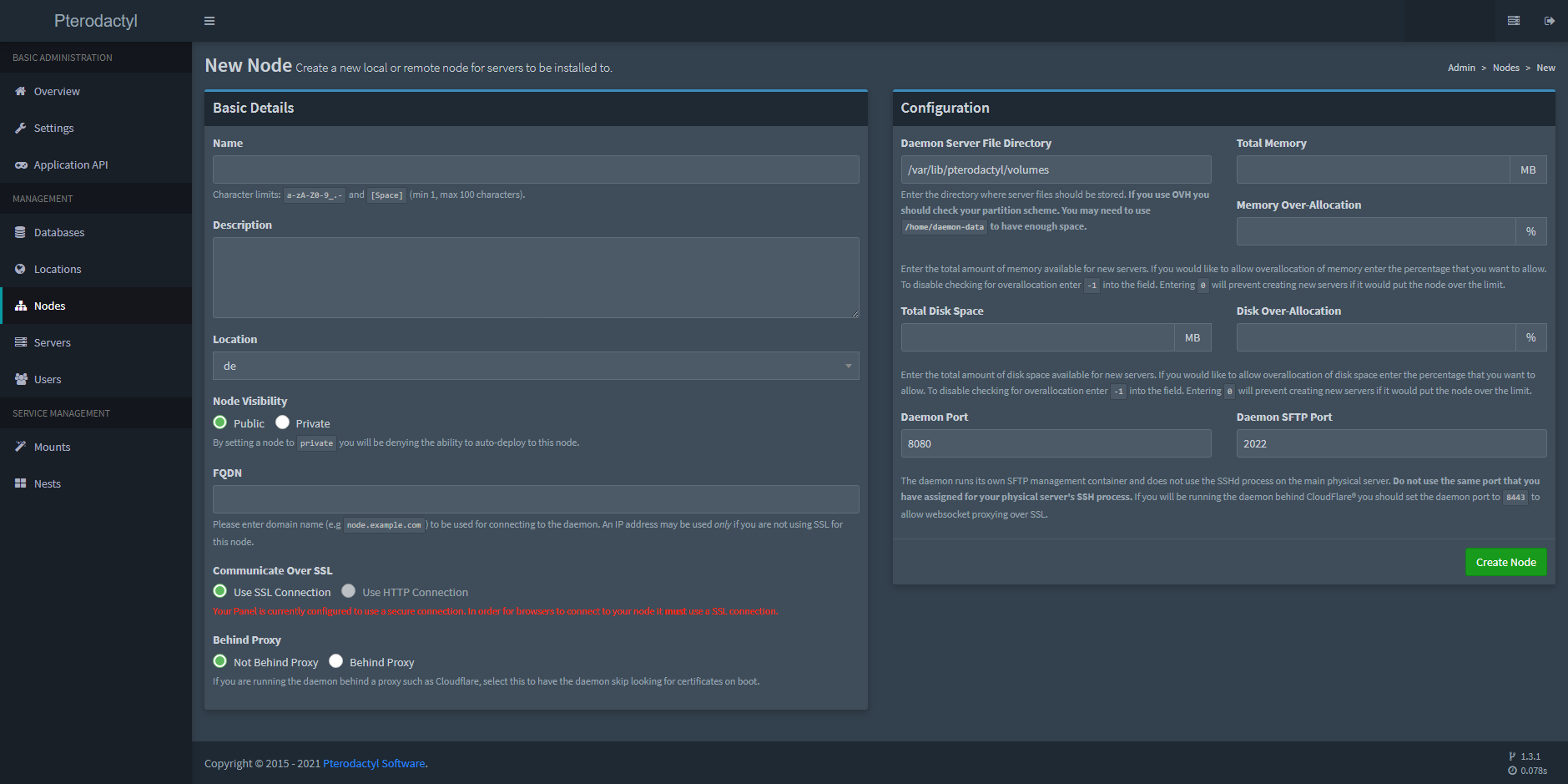Click the logout icon at top right
Image resolution: width=1568 pixels, height=784 pixels.
(1548, 20)
